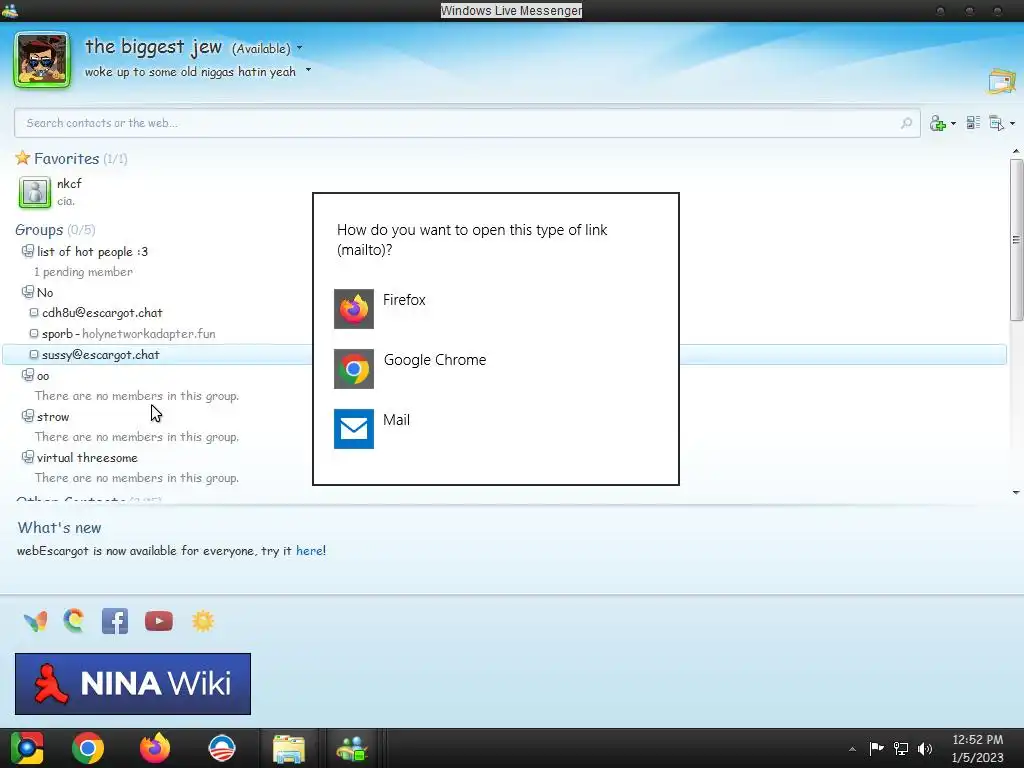This screenshot has width=1024, height=768.
Task: Click the start button on taskbar
Action: coord(27,748)
